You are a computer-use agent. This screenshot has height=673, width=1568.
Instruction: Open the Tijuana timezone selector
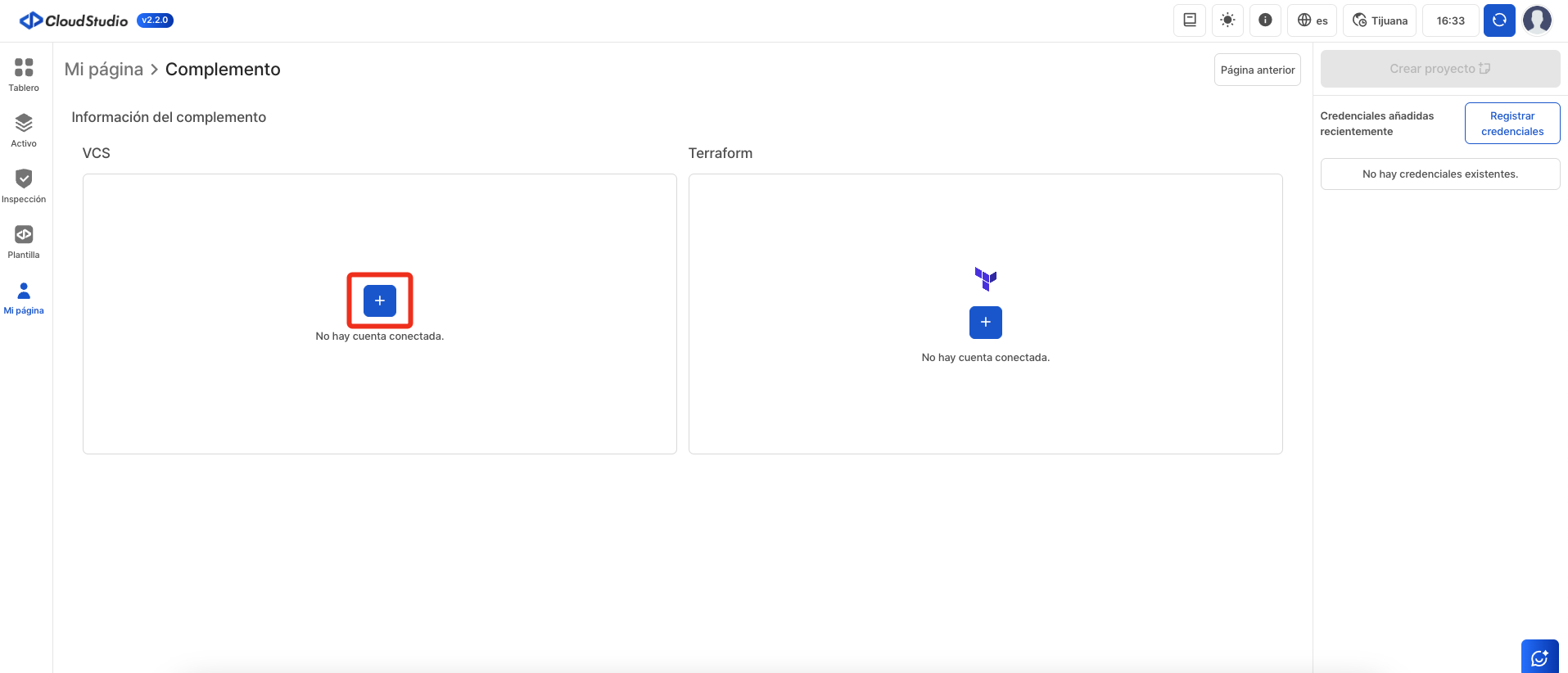click(1380, 20)
